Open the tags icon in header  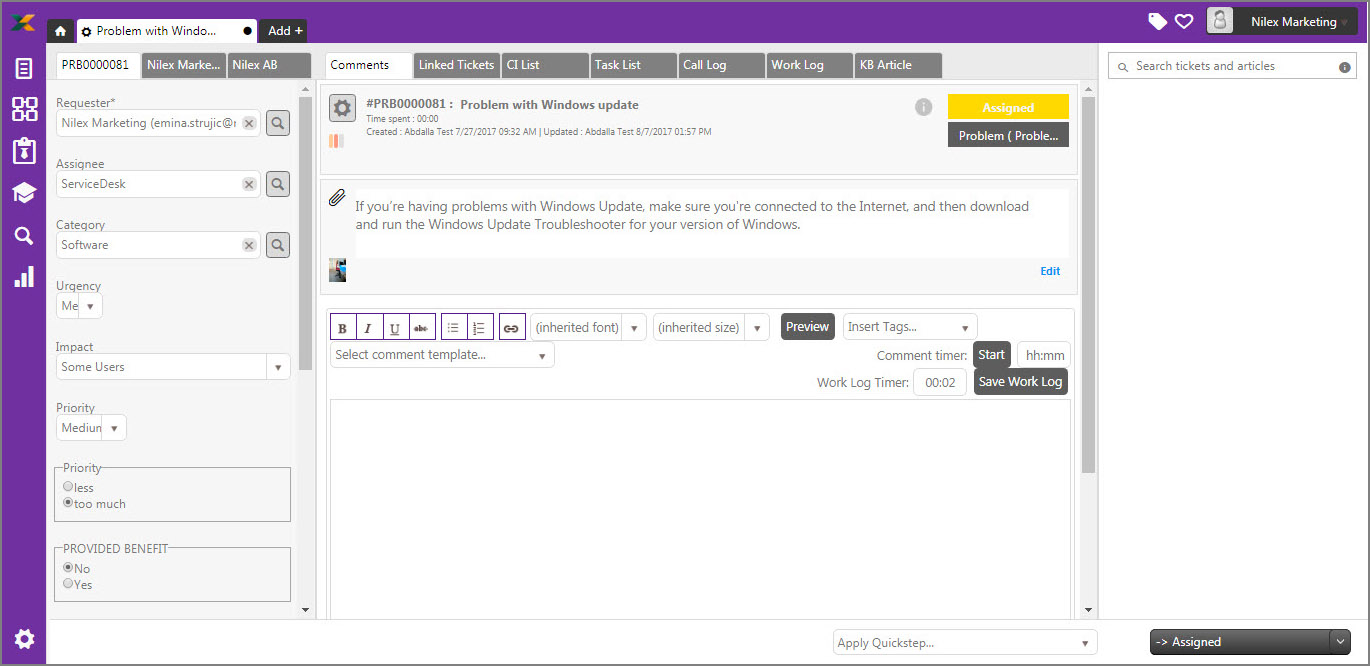[1158, 21]
